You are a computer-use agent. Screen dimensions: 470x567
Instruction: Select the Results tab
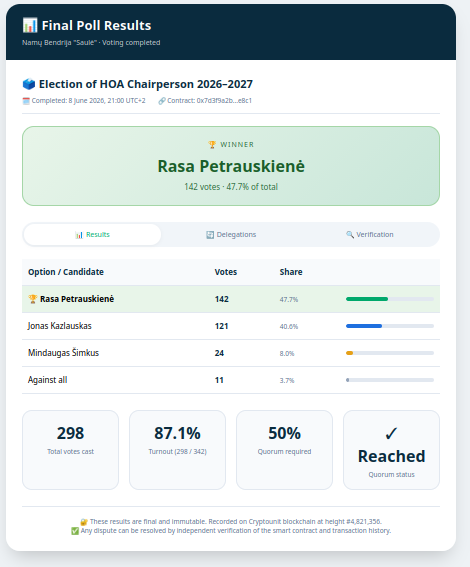[92, 235]
